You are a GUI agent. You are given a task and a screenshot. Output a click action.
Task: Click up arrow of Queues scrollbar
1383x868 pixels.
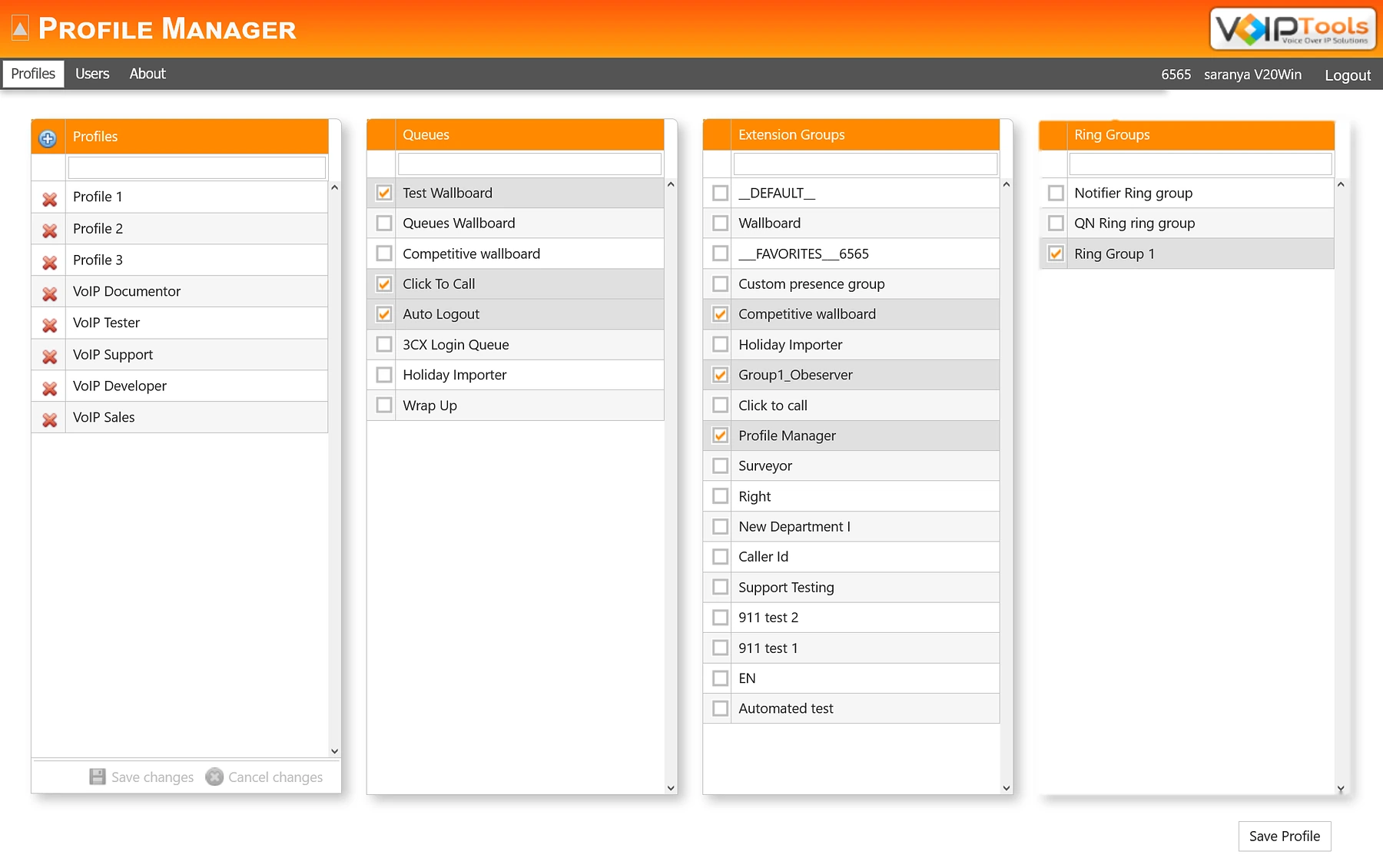click(671, 184)
